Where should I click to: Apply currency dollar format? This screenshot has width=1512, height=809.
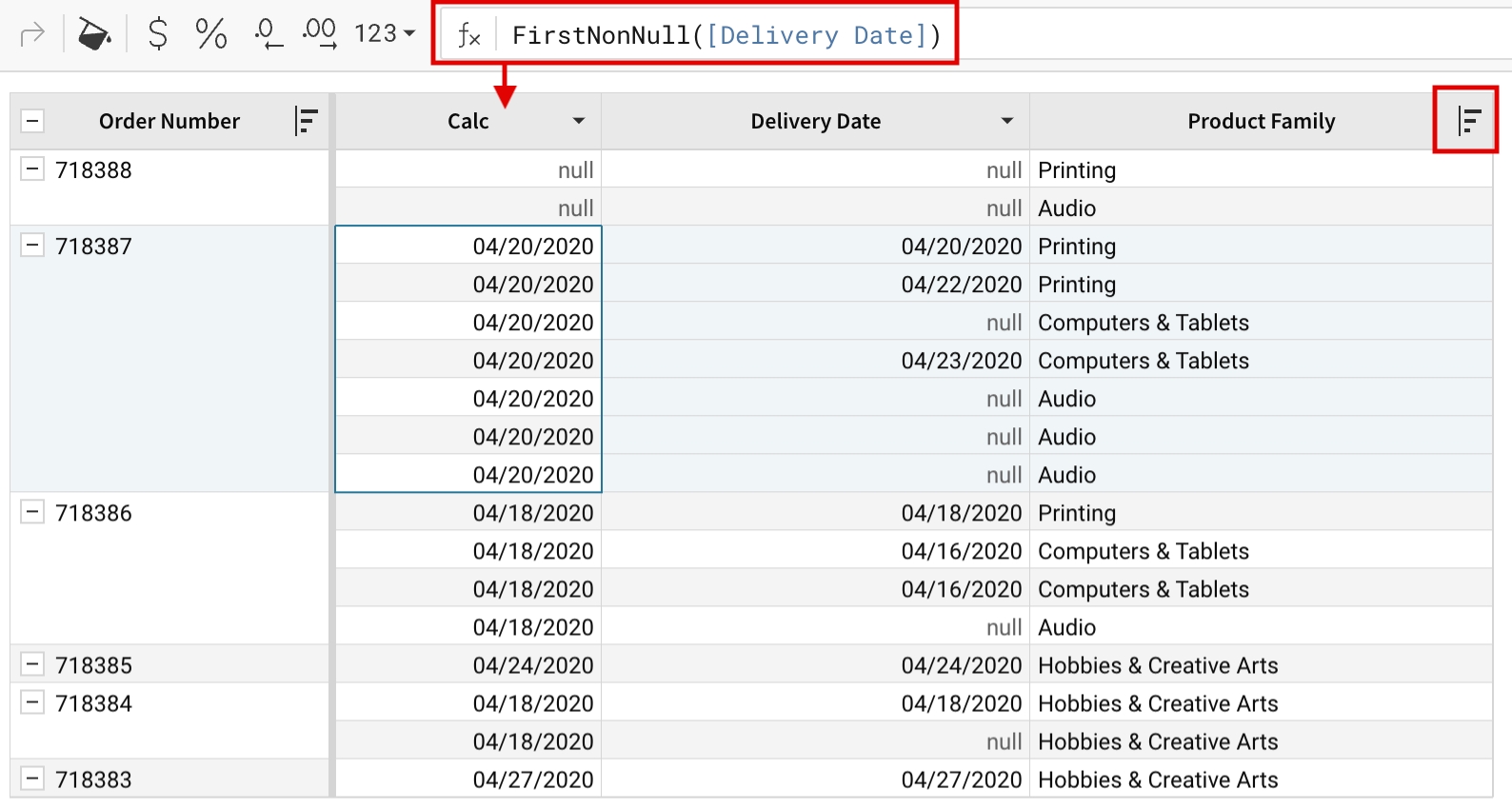[x=158, y=34]
